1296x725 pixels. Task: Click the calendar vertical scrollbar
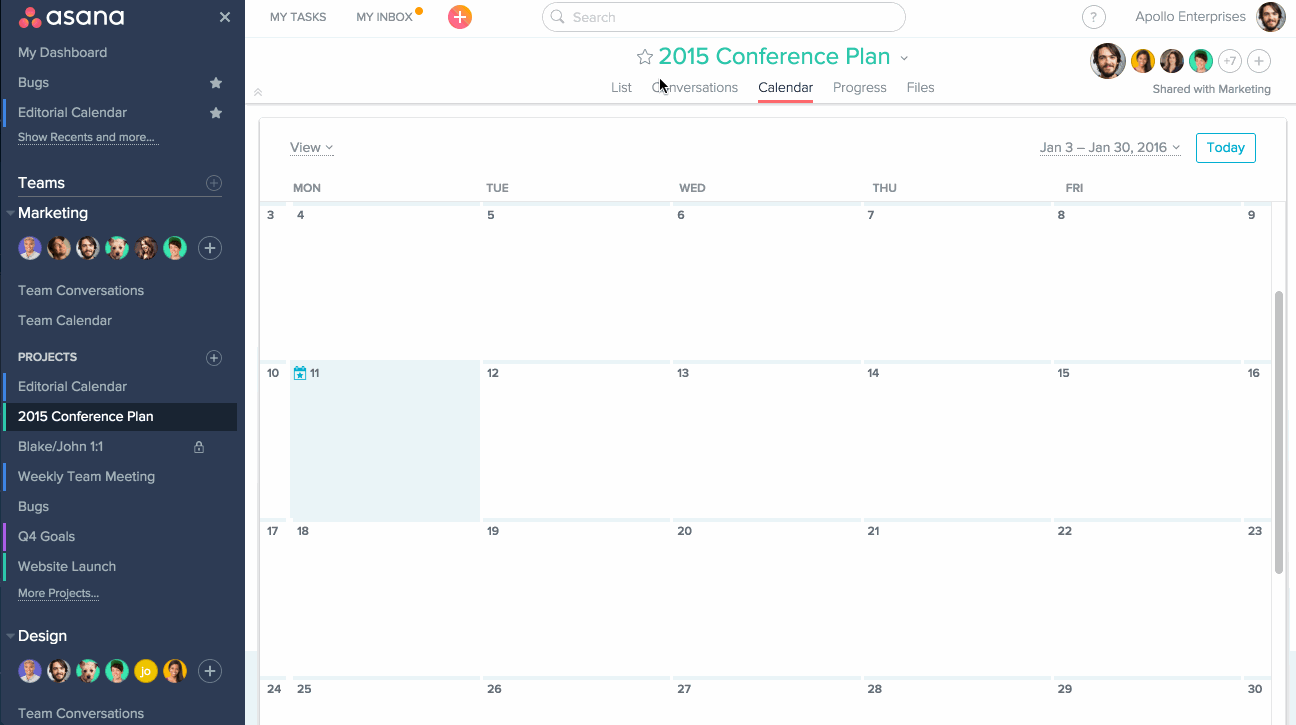pyautogui.click(x=1279, y=430)
